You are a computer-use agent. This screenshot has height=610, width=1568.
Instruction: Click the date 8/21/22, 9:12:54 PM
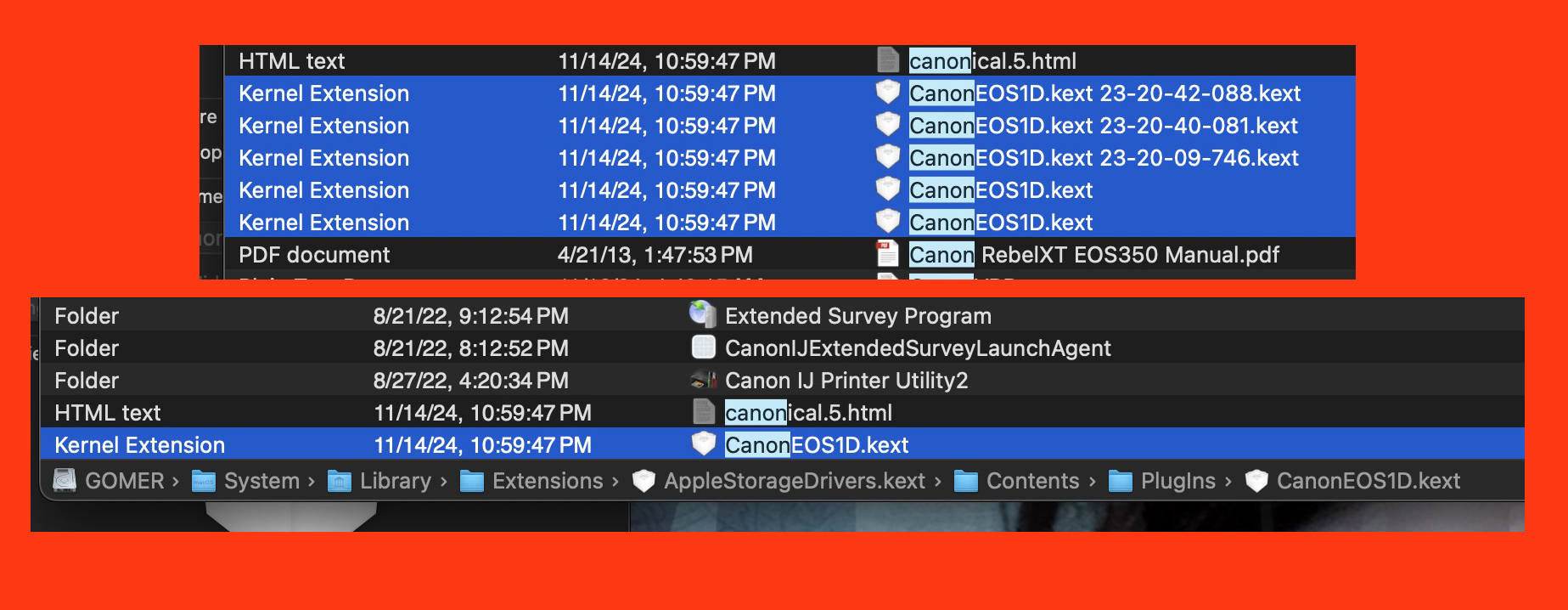click(471, 316)
